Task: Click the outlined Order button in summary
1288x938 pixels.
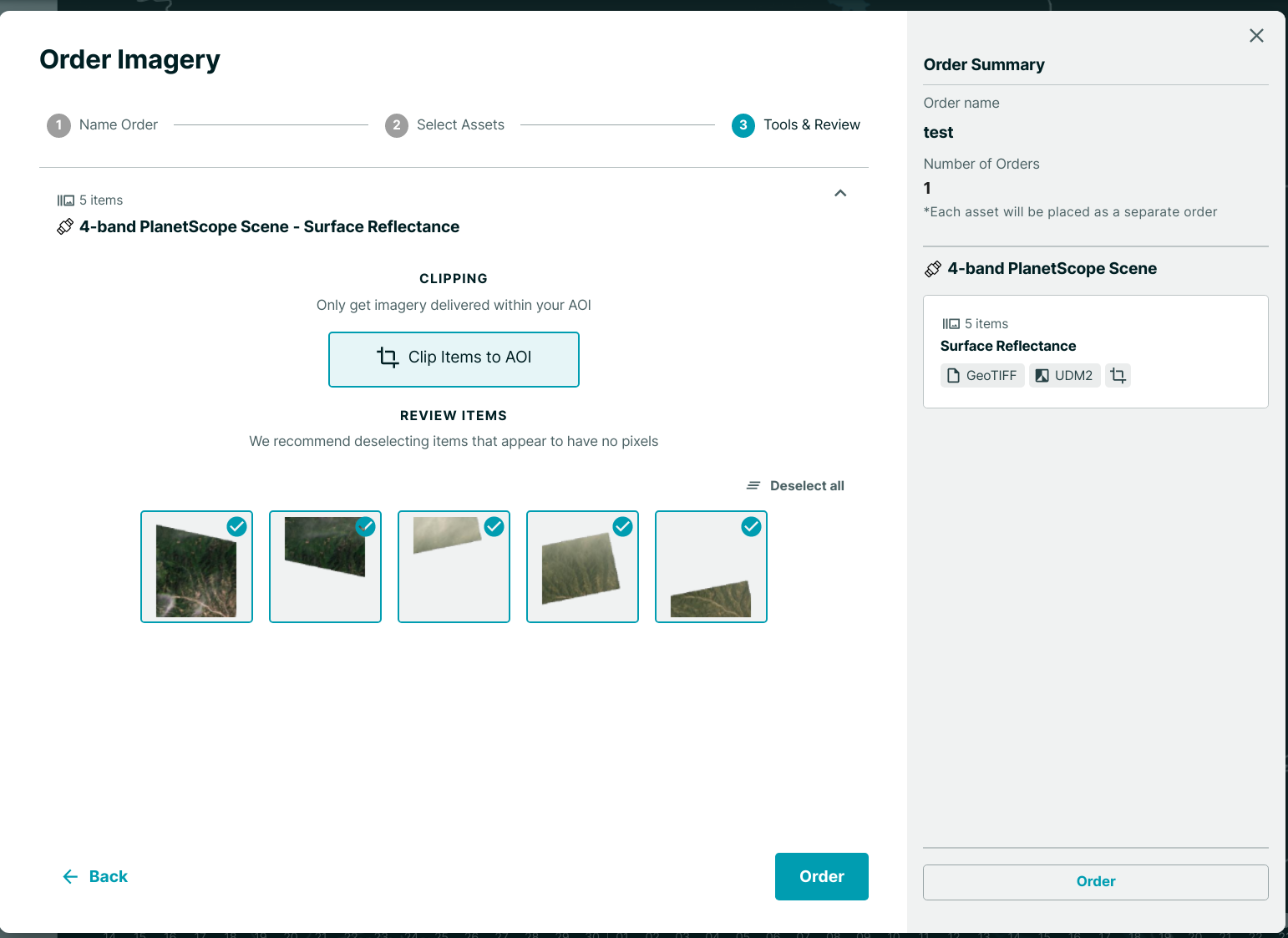Action: [x=1096, y=882]
